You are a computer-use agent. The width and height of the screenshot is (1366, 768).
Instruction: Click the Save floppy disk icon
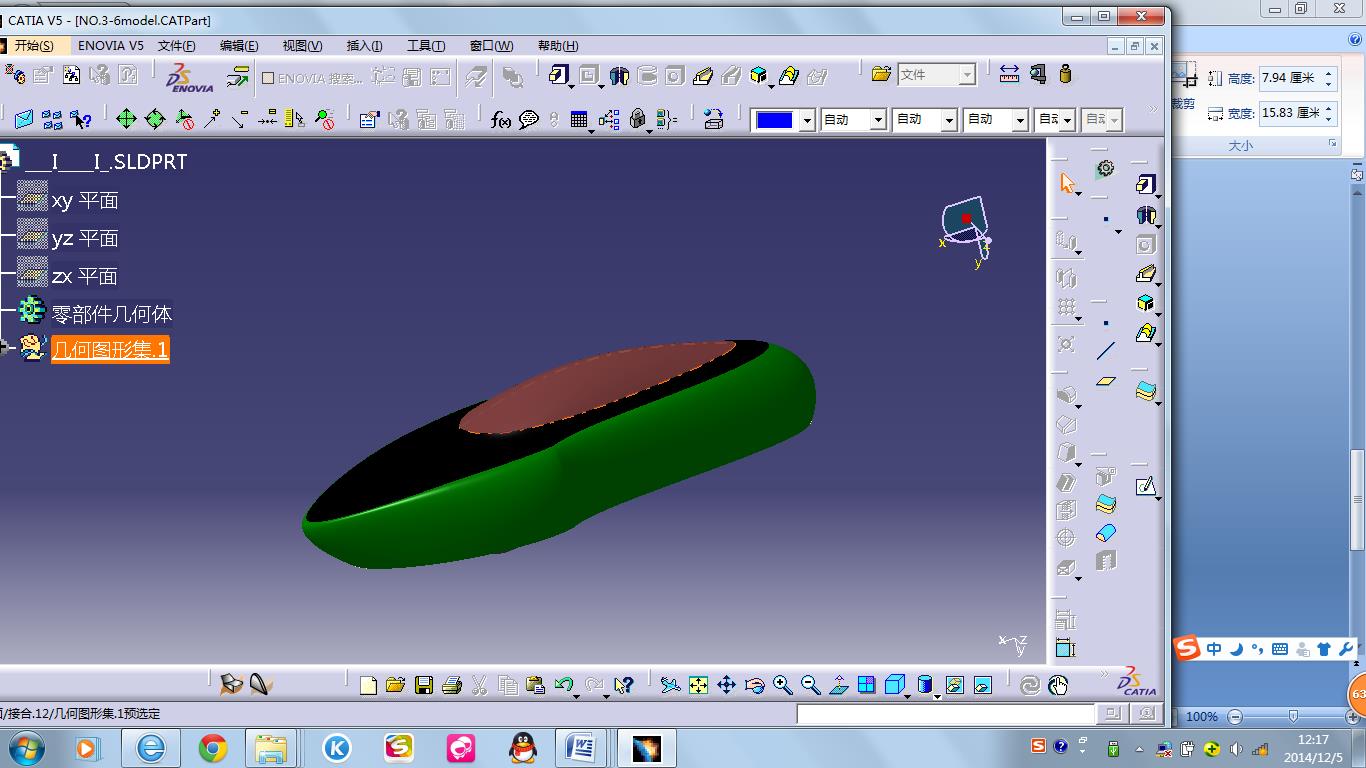[x=424, y=685]
